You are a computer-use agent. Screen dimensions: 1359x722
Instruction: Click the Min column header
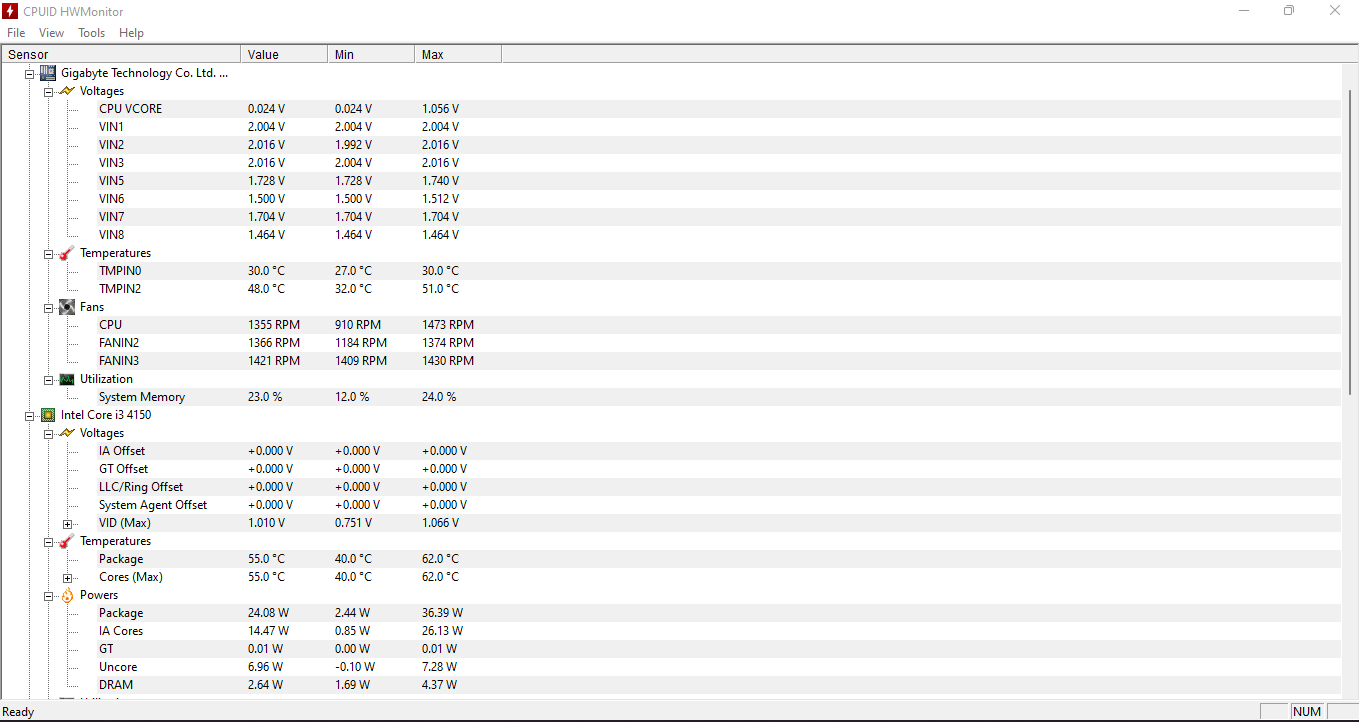point(371,54)
